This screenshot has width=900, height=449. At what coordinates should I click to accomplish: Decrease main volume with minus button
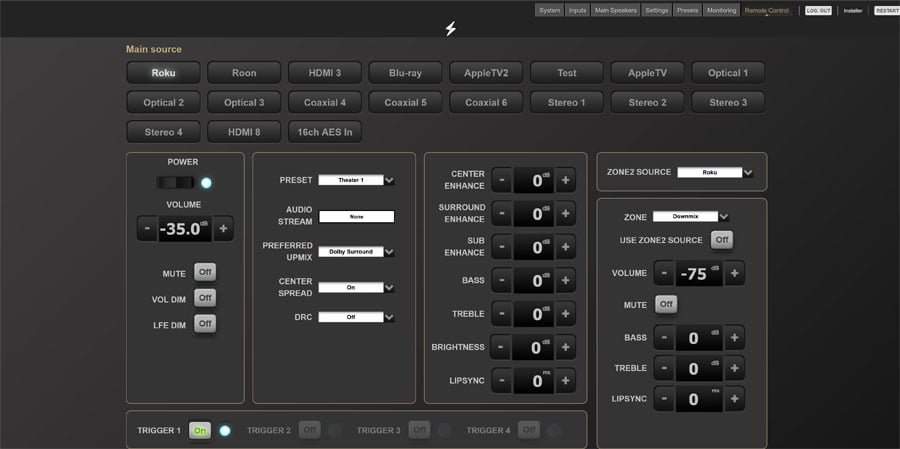coord(147,228)
